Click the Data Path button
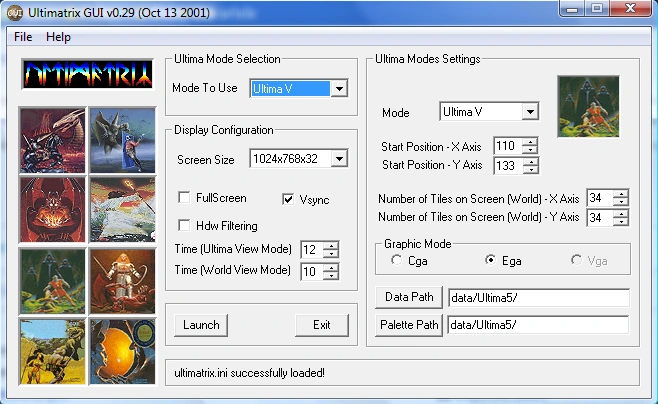This screenshot has height=404, width=658. (409, 297)
